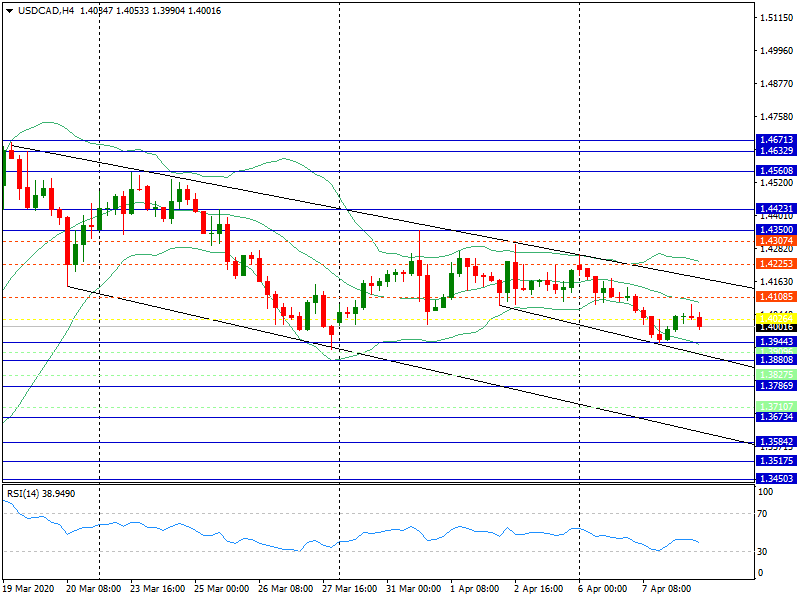The width and height of the screenshot is (800, 600).
Task: Click the 20 Mar 08:00 time label
Action: pos(93,590)
